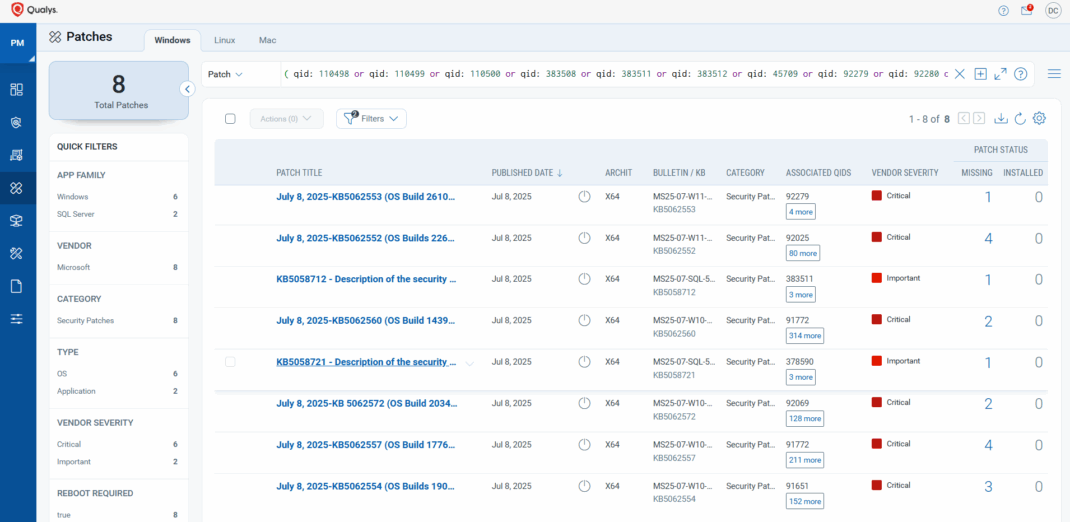Open the notifications mail icon in the header
Screen dimensions: 1070x522
(1027, 10)
